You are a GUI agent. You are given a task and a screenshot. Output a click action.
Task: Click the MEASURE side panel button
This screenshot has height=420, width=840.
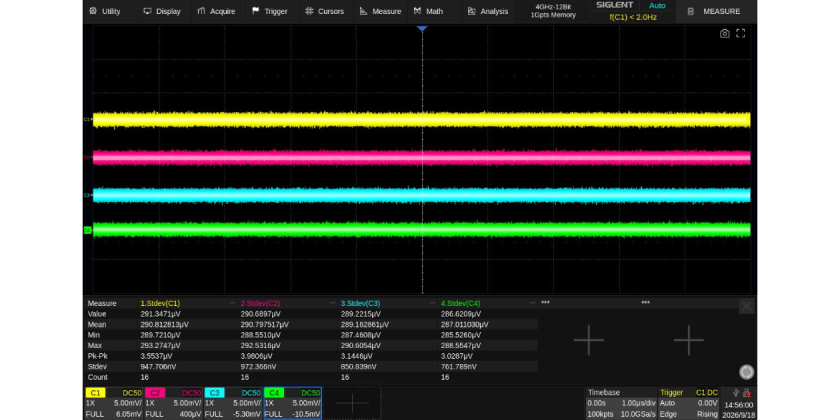pyautogui.click(x=715, y=11)
